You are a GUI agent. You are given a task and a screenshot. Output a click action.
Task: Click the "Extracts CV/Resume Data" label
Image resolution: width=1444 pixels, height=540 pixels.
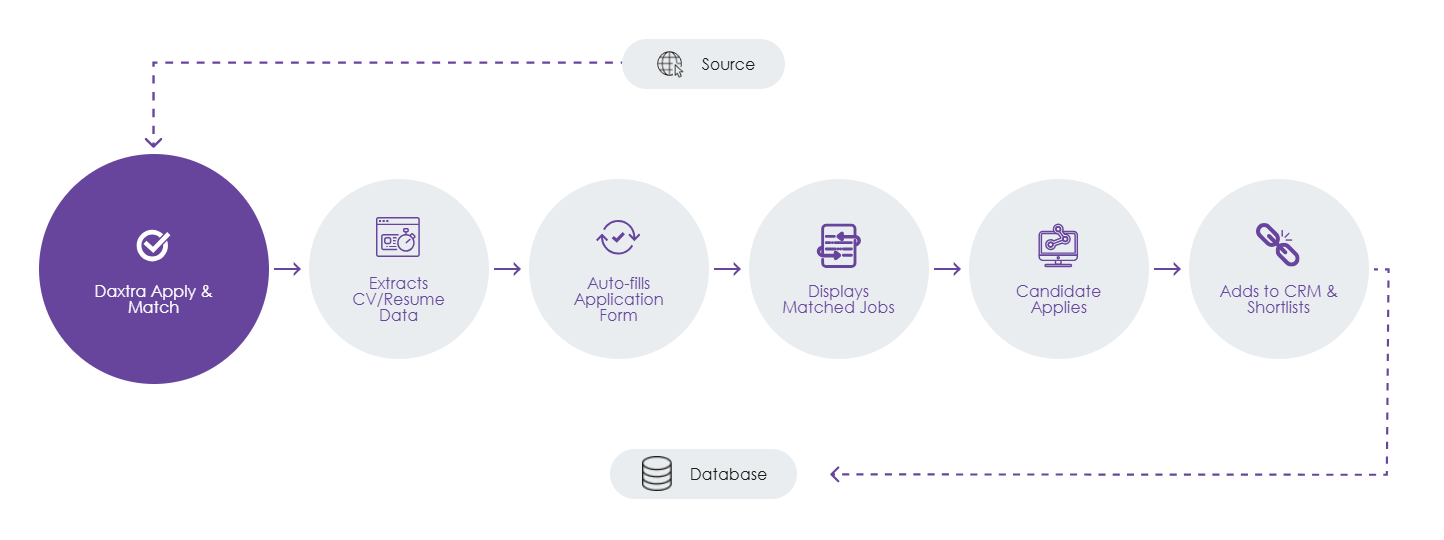pyautogui.click(x=398, y=299)
